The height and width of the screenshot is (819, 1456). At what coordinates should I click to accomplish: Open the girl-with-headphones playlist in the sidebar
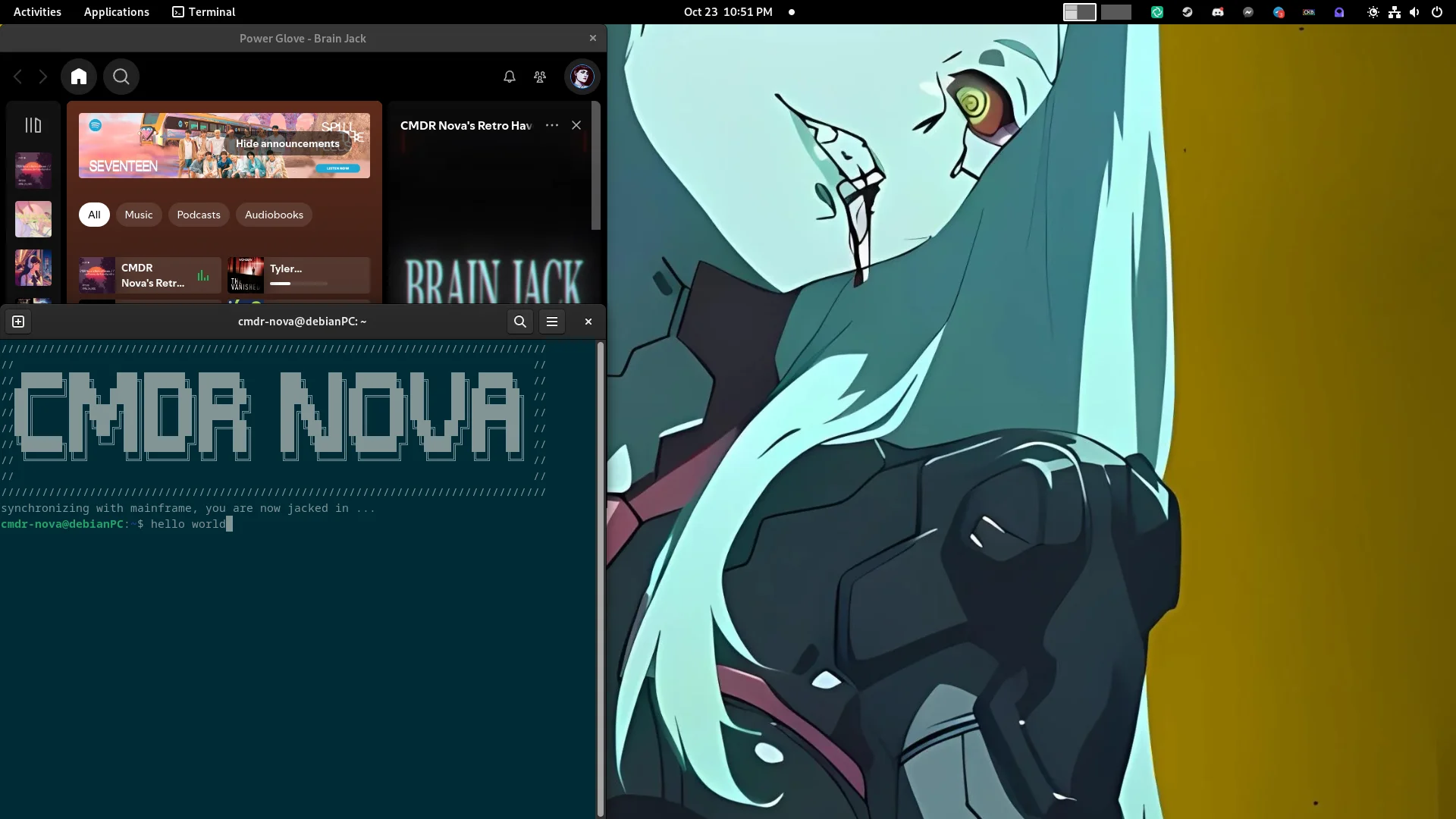tap(33, 268)
